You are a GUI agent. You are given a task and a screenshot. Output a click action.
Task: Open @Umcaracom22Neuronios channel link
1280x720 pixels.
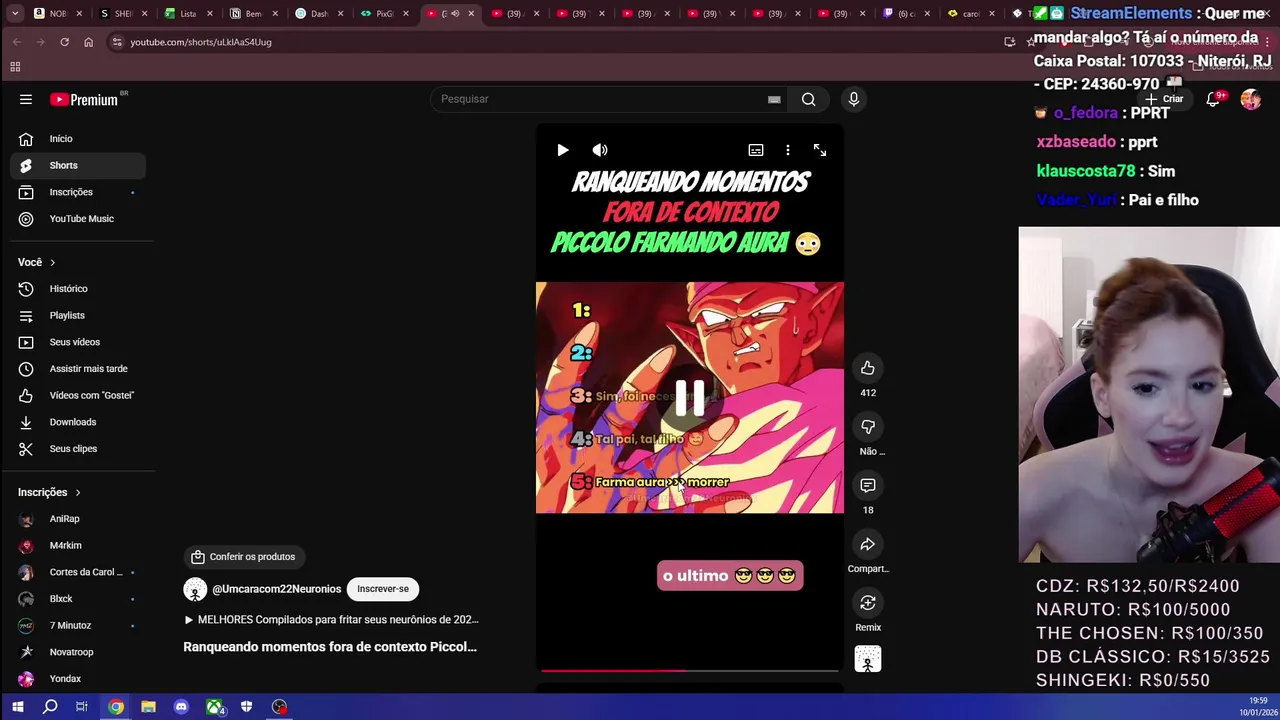coord(276,589)
